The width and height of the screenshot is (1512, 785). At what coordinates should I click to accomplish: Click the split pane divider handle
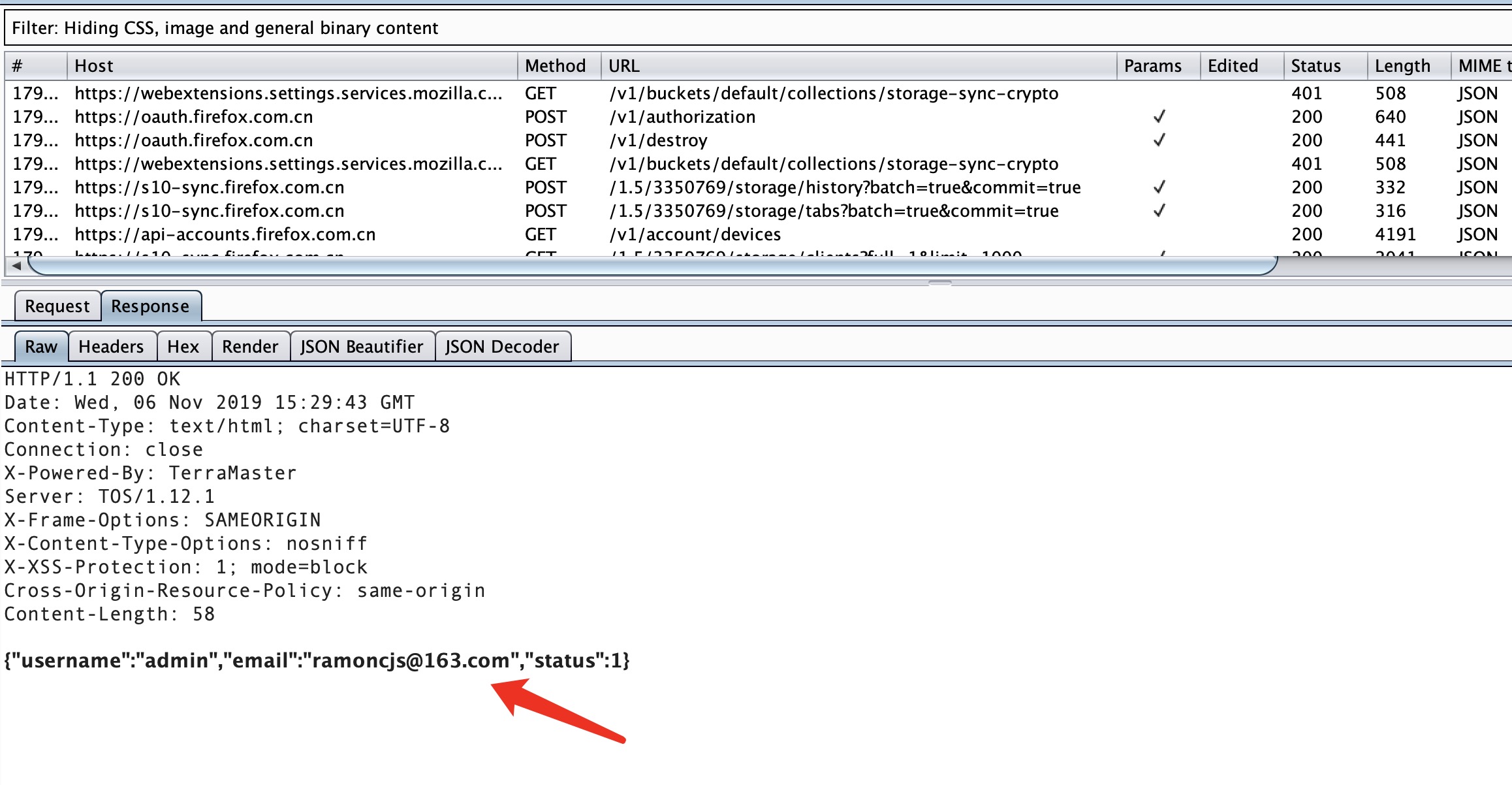pyautogui.click(x=940, y=283)
